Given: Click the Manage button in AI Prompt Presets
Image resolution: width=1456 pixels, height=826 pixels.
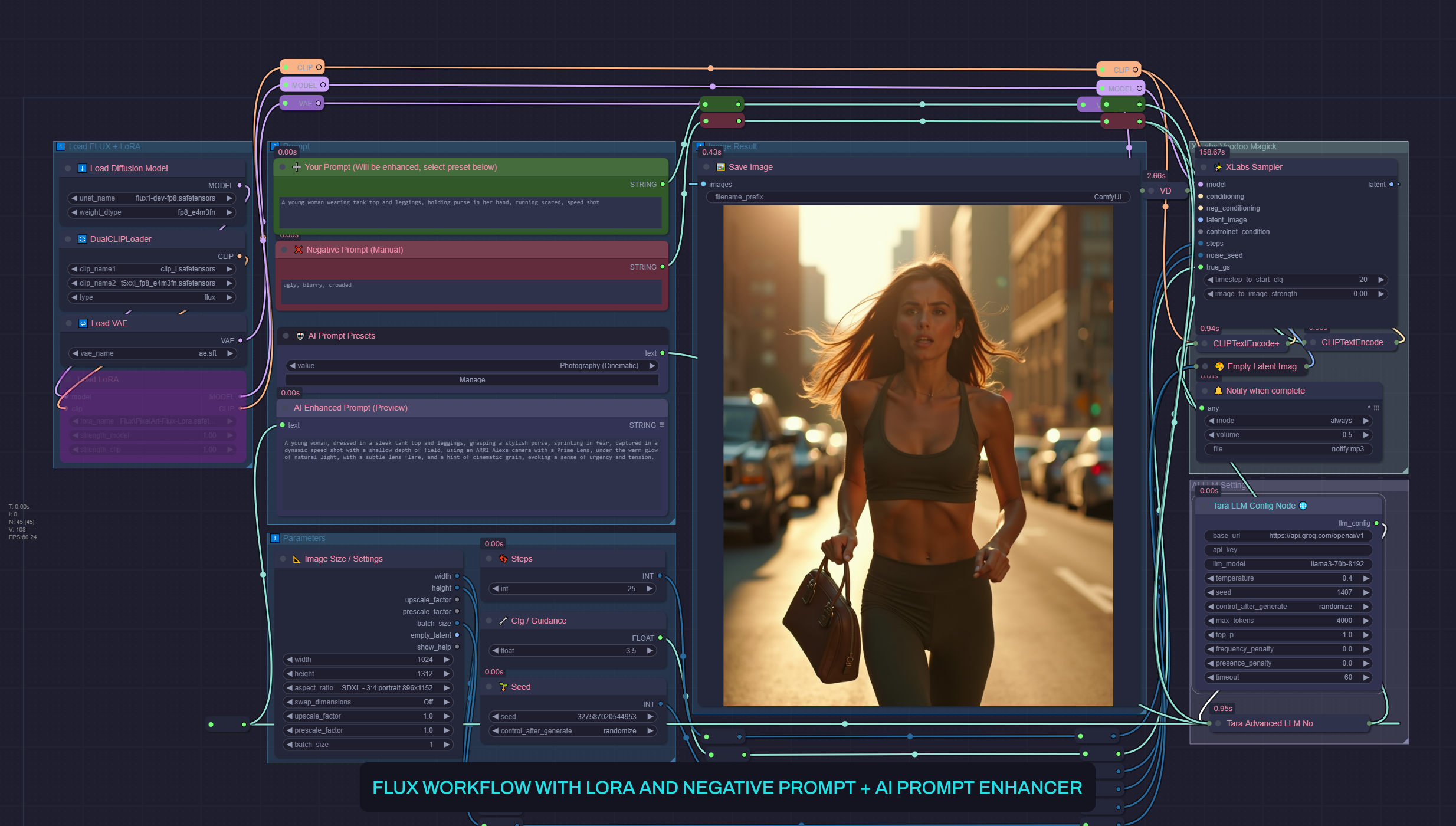Looking at the screenshot, I should (x=471, y=380).
